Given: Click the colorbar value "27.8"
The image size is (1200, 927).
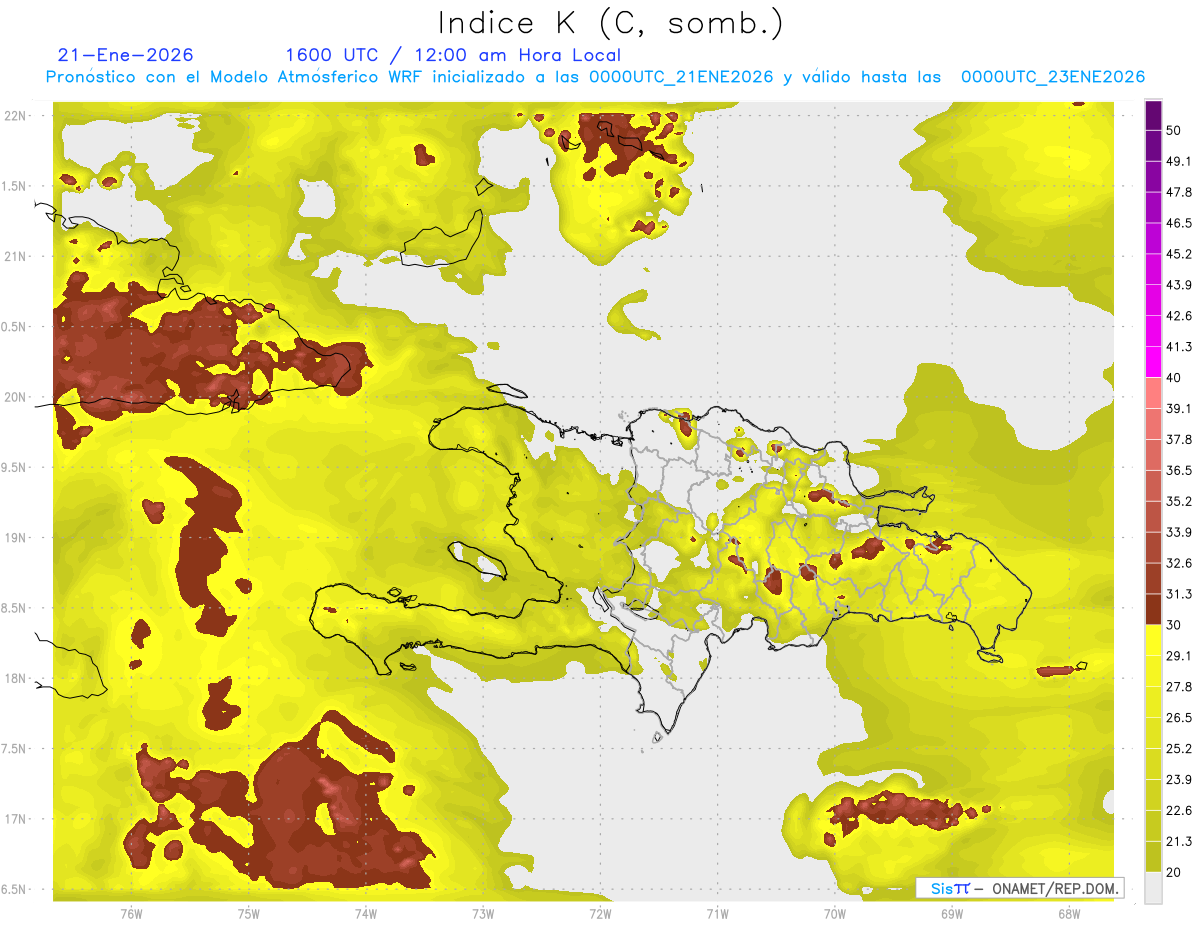Looking at the screenshot, I should point(1180,687).
